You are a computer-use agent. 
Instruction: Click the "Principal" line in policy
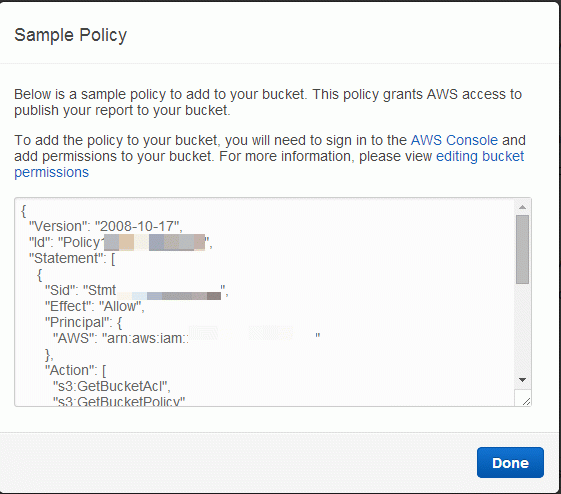83,323
